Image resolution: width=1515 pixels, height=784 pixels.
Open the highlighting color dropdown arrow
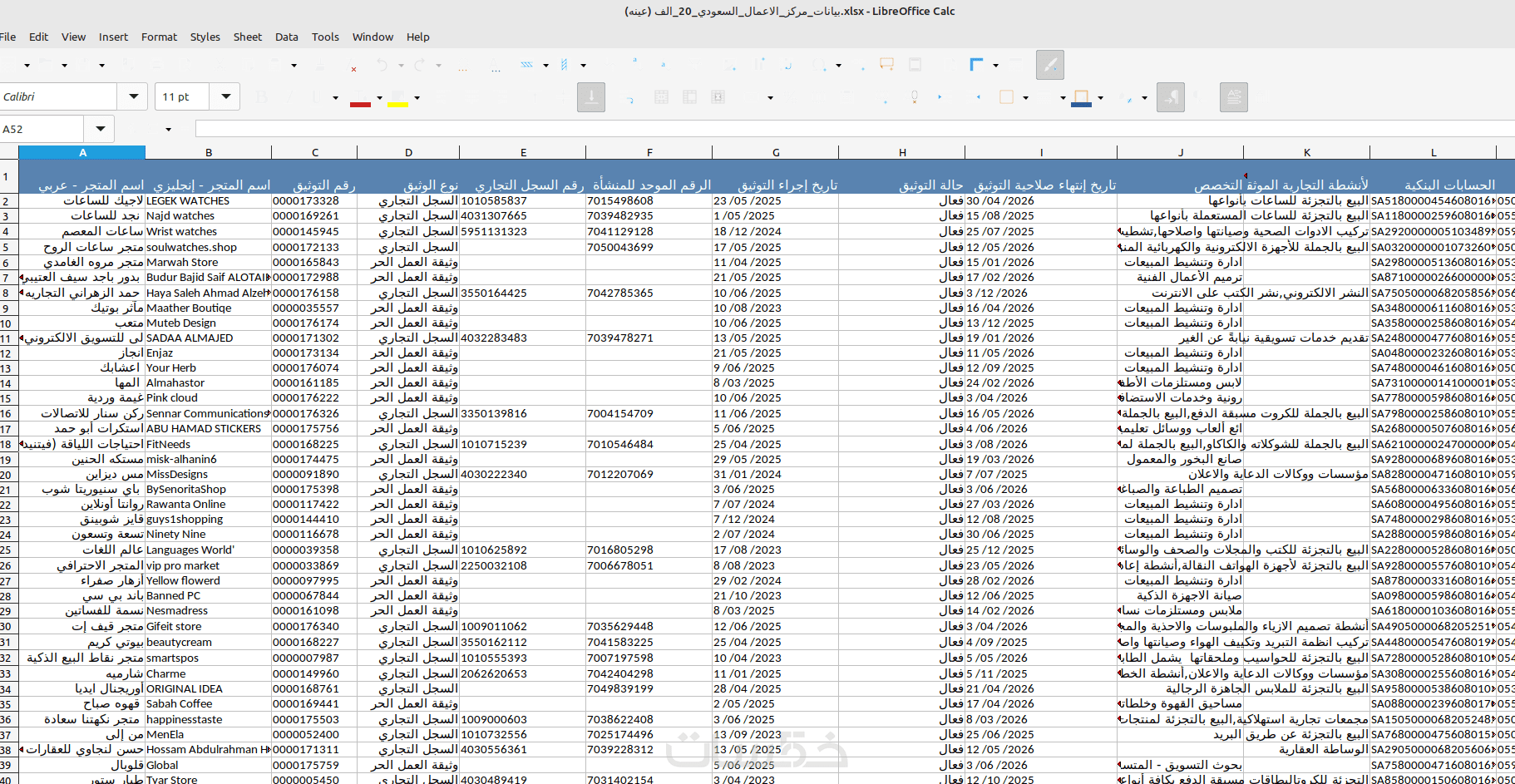(417, 98)
